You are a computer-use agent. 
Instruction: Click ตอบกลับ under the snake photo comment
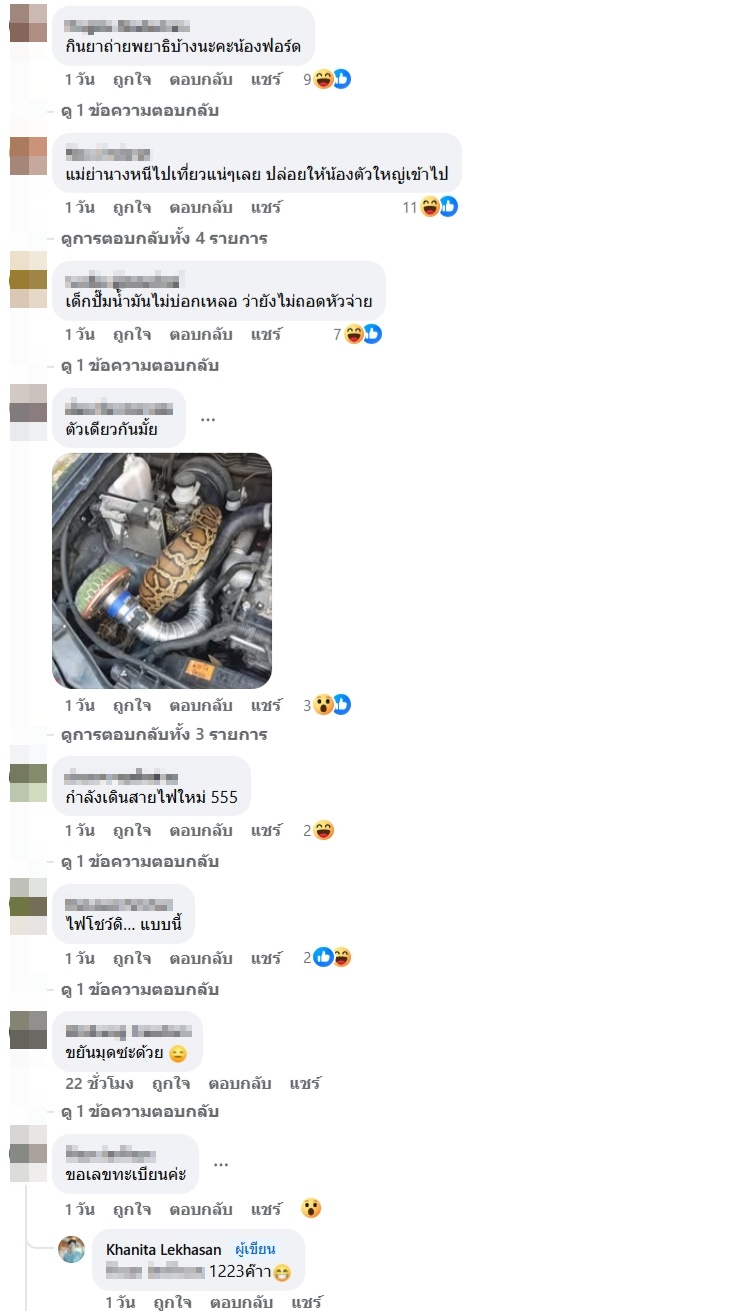click(200, 705)
